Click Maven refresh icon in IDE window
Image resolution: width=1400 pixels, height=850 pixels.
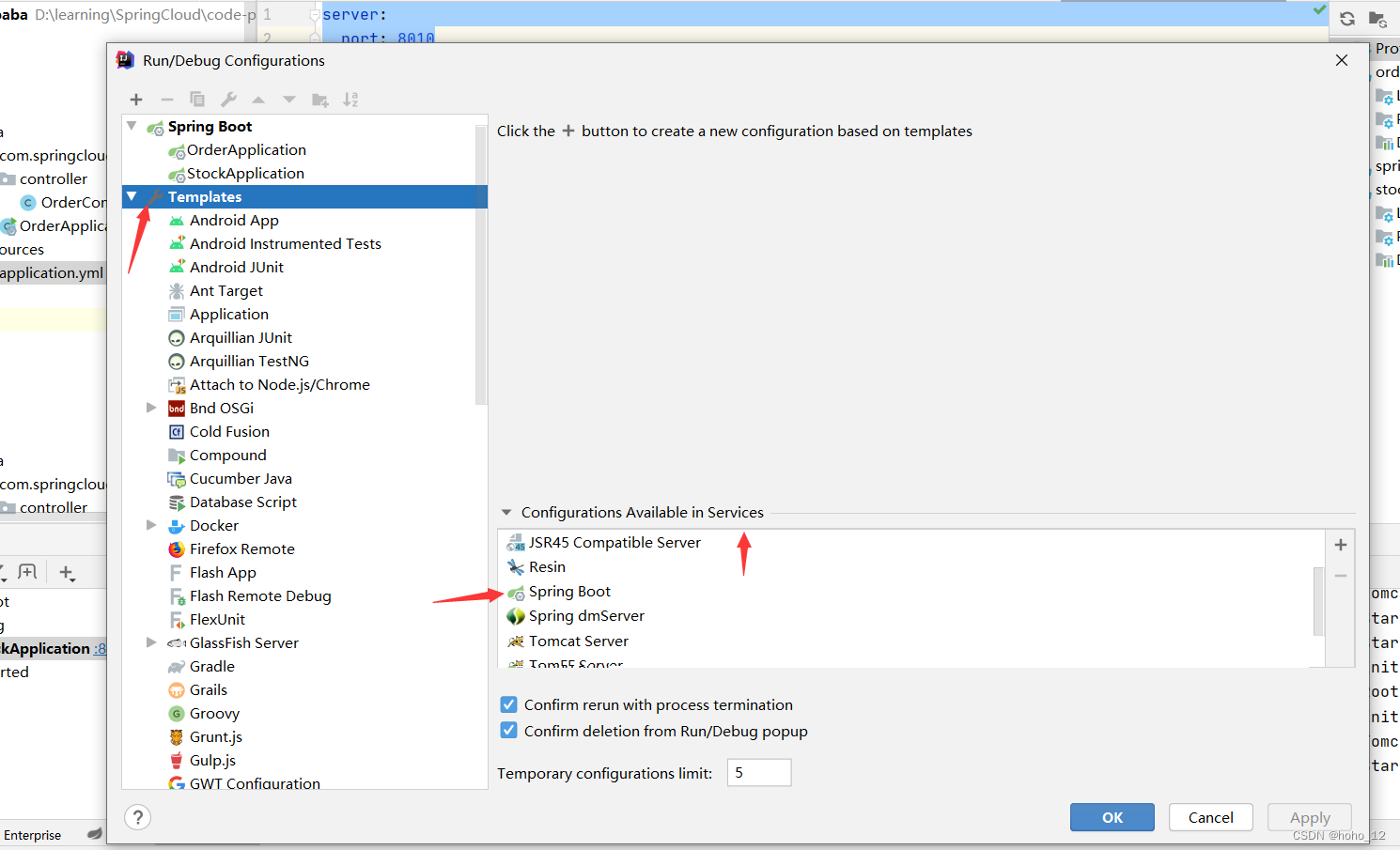tap(1347, 19)
